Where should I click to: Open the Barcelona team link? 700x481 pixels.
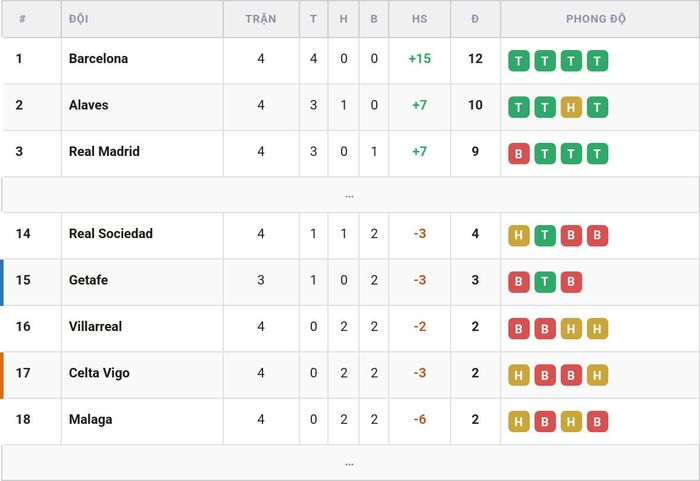(x=98, y=59)
